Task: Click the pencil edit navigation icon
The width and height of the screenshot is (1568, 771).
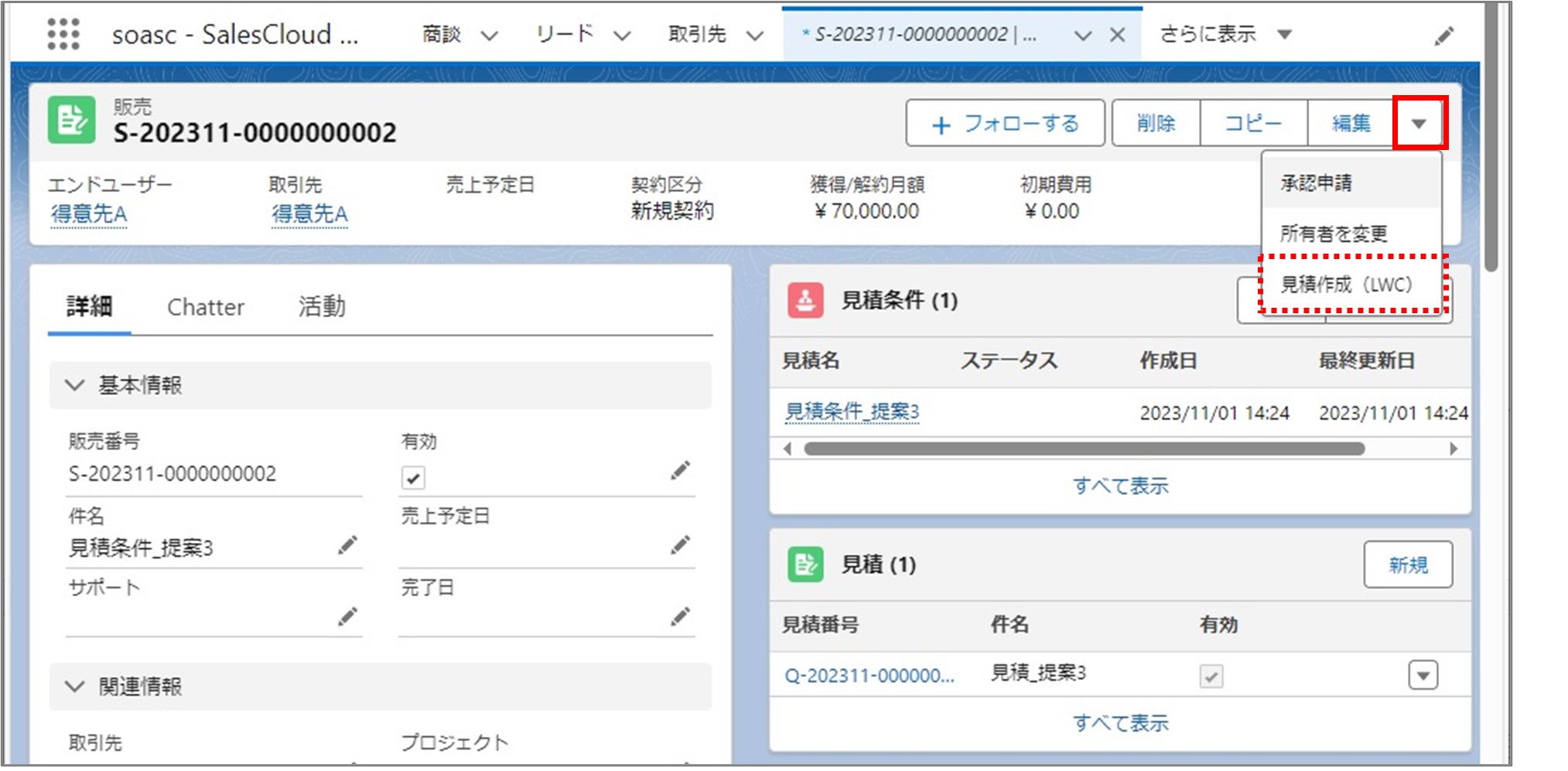Action: tap(1443, 36)
